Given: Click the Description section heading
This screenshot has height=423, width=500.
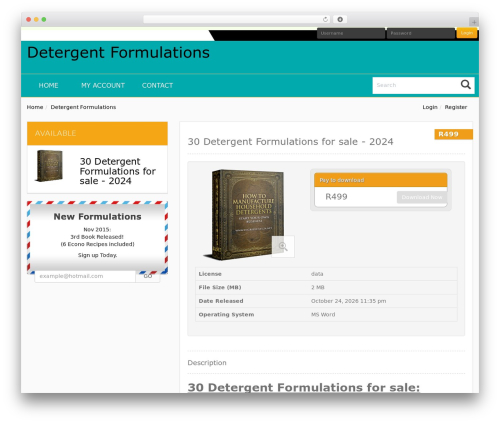Looking at the screenshot, I should tap(207, 363).
